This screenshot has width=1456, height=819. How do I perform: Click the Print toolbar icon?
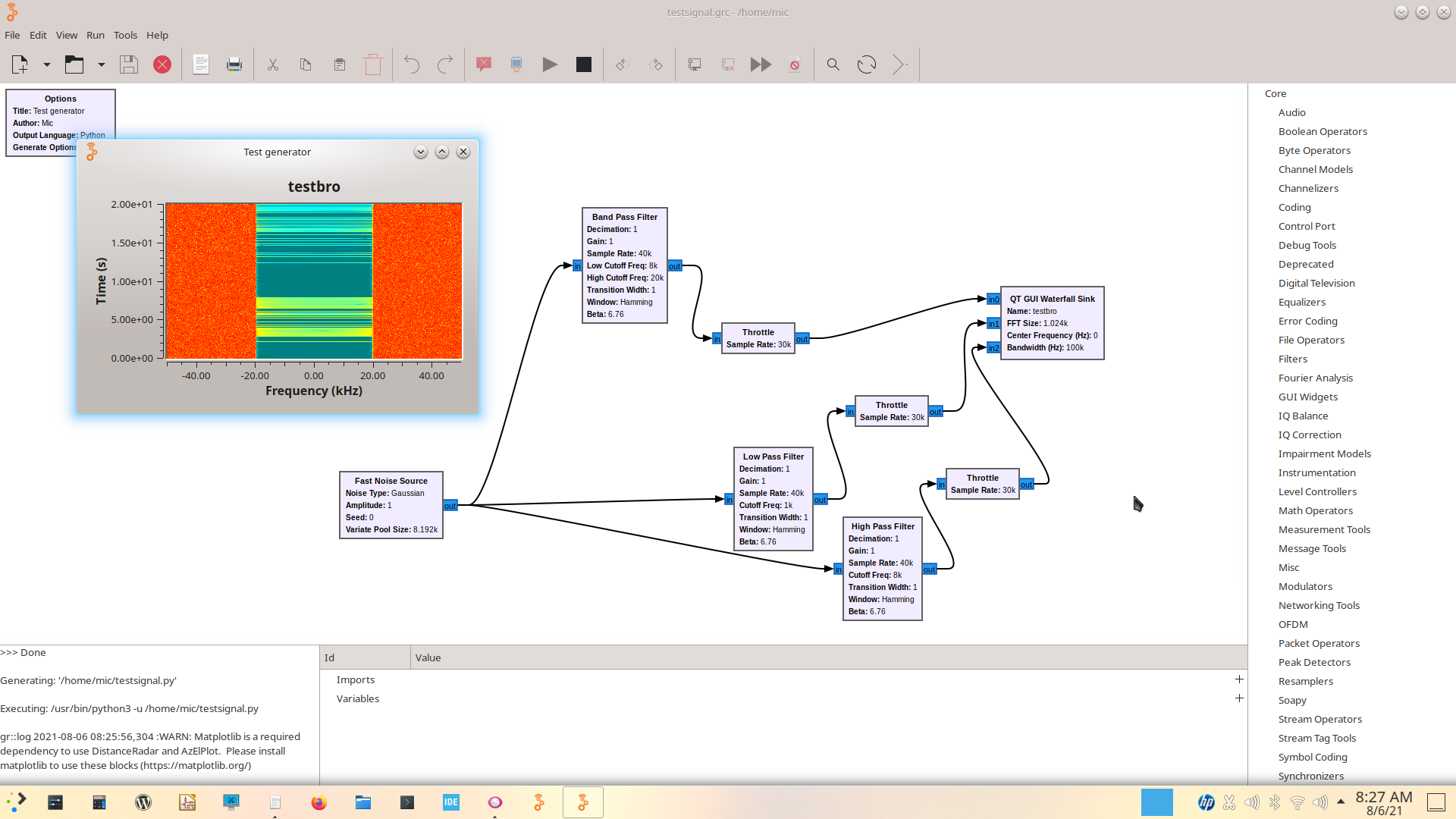pyautogui.click(x=234, y=64)
